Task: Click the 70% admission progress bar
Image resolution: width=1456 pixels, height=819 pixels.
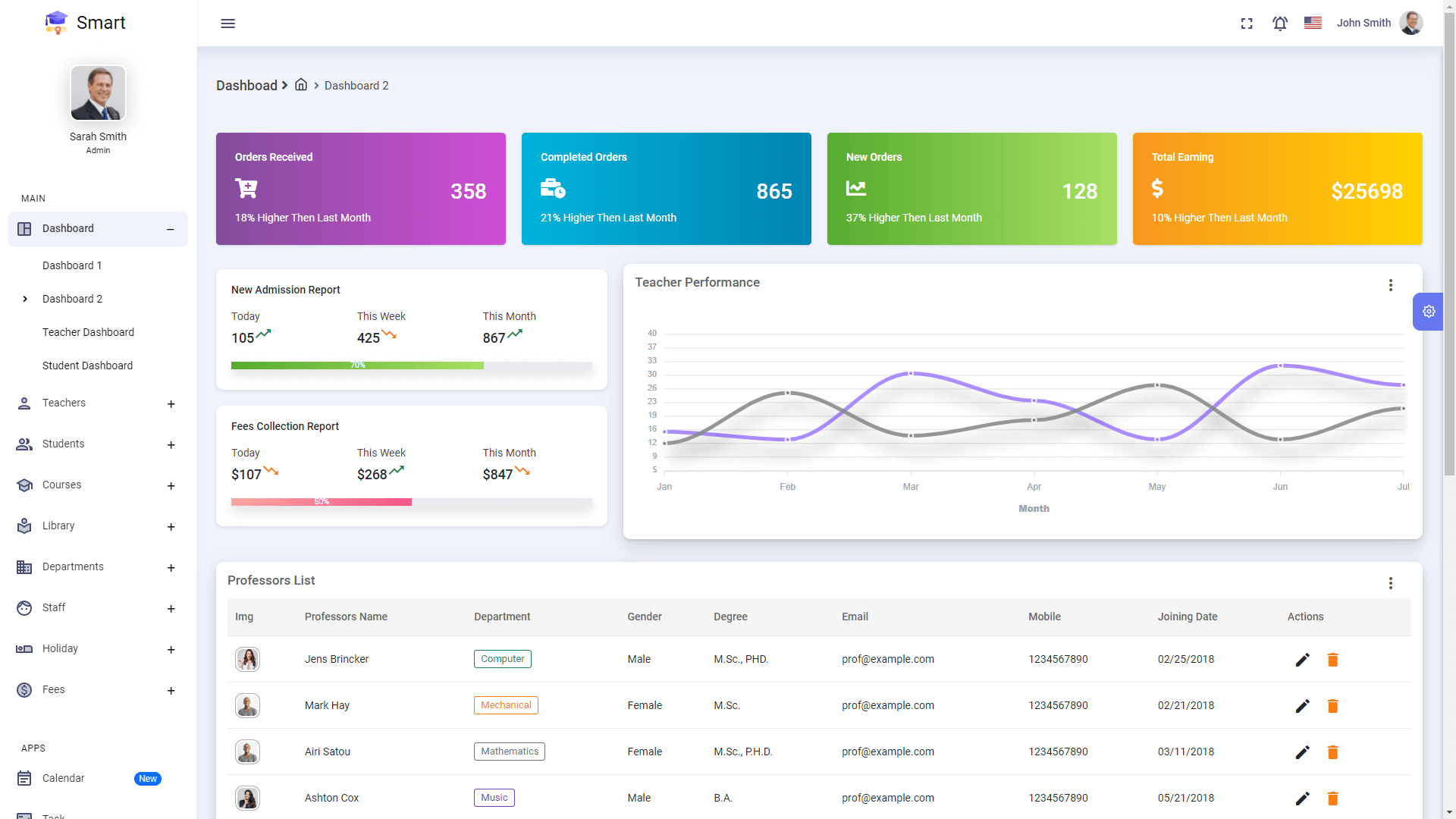Action: [x=356, y=366]
